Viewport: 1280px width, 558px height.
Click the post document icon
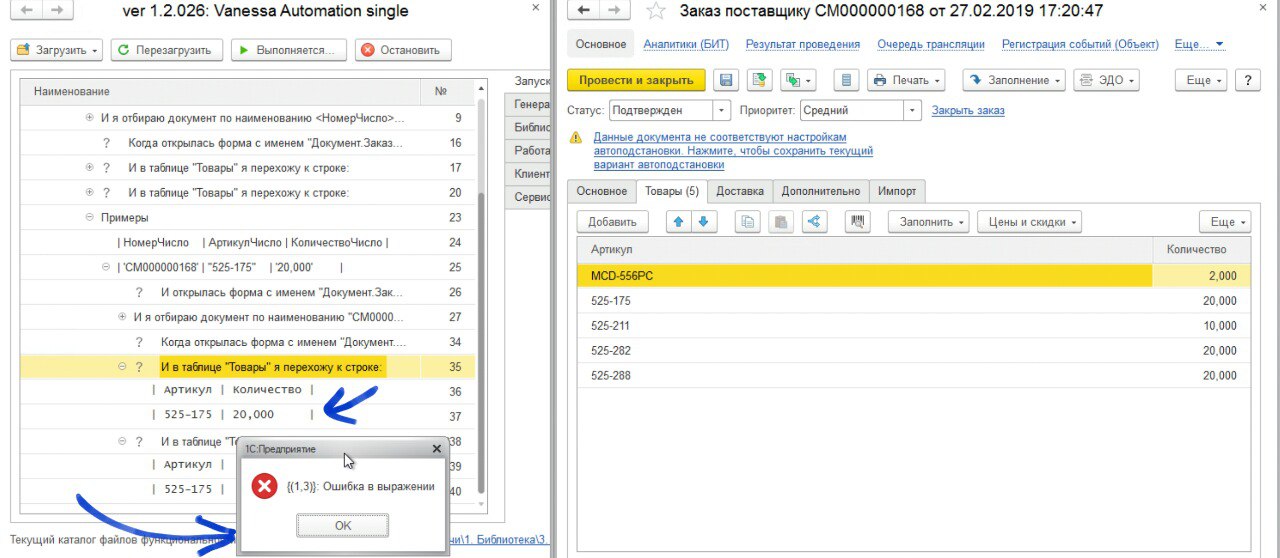click(x=760, y=80)
